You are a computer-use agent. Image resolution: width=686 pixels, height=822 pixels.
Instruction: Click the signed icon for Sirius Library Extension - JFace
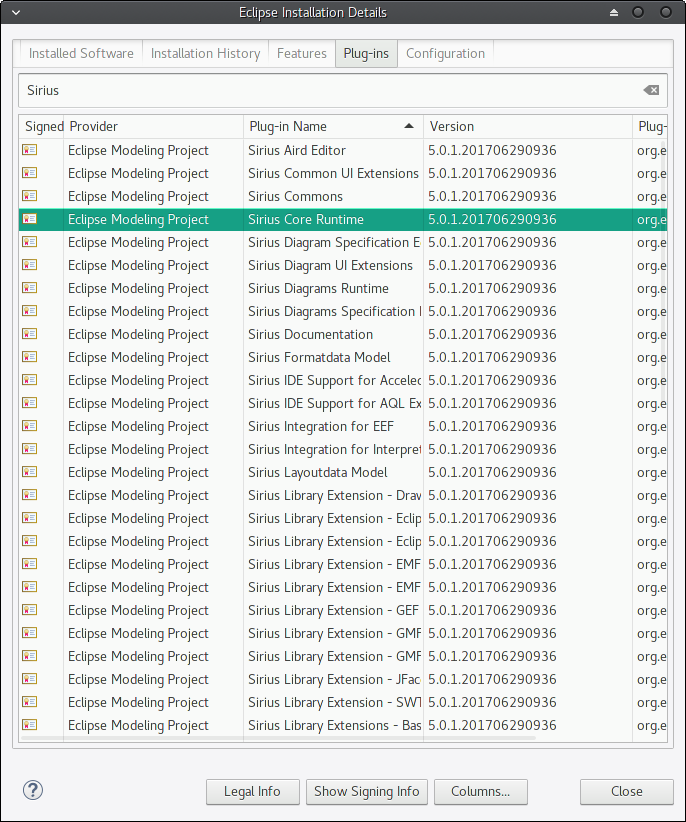pyautogui.click(x=29, y=679)
